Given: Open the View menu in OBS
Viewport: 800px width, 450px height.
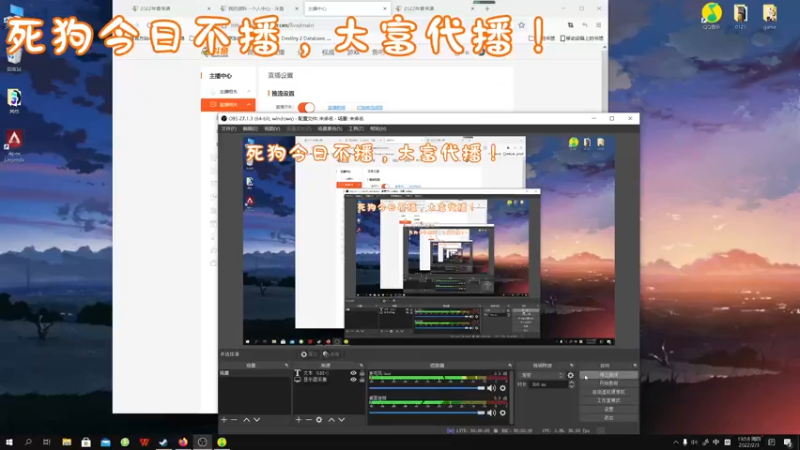Looking at the screenshot, I should click(272, 129).
